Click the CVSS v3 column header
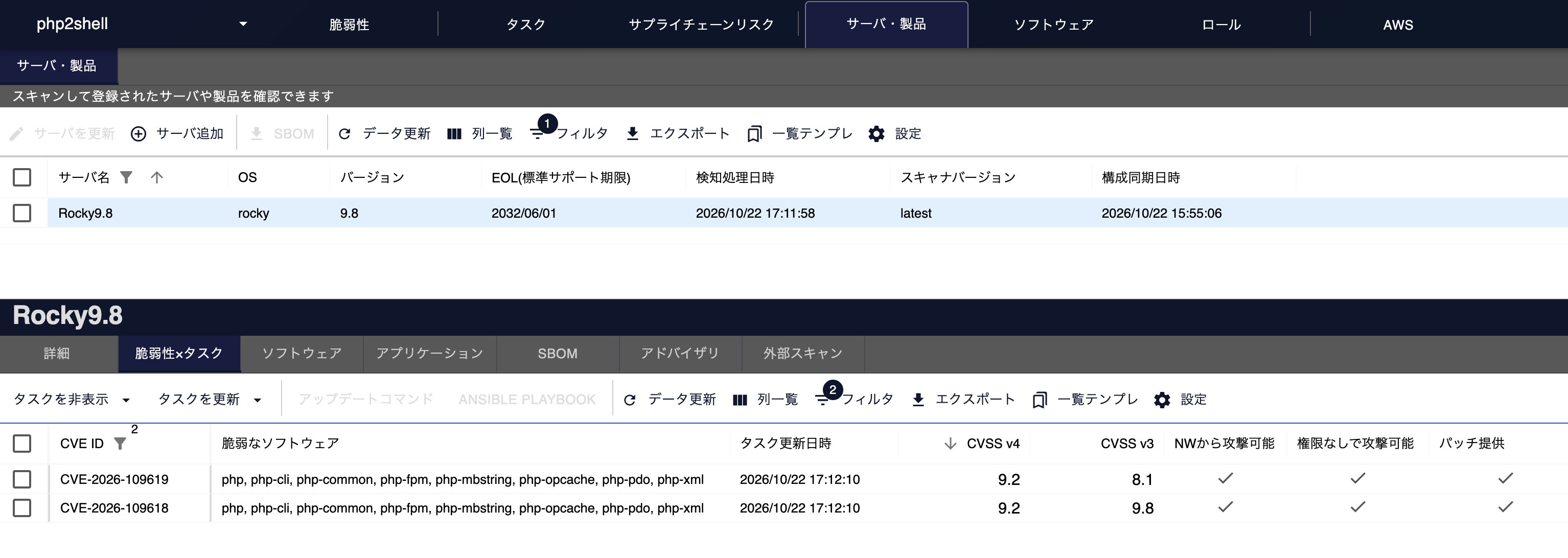The image size is (1568, 558). coord(1127,444)
